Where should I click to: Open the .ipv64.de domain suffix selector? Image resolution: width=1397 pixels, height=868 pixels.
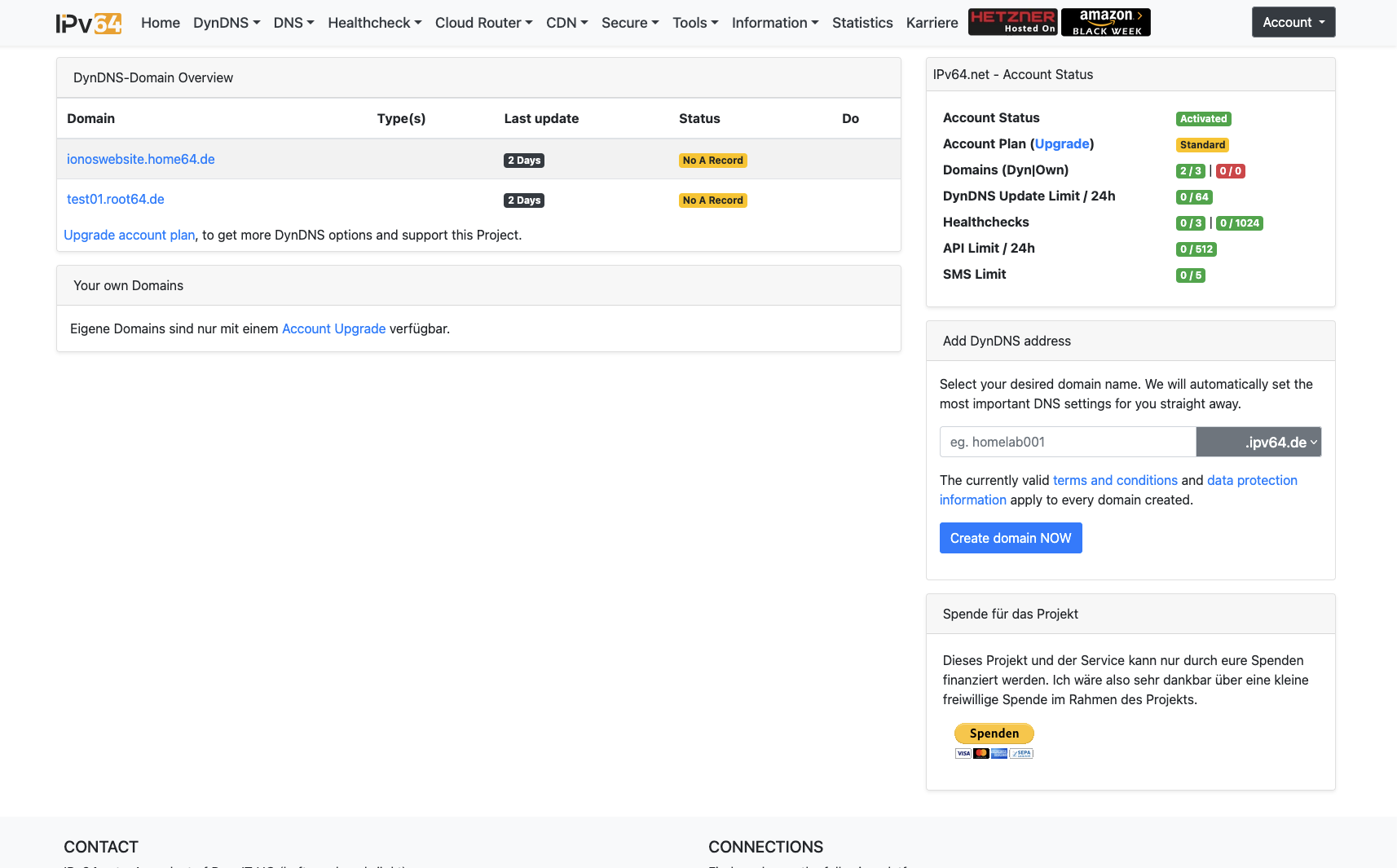coord(1258,443)
